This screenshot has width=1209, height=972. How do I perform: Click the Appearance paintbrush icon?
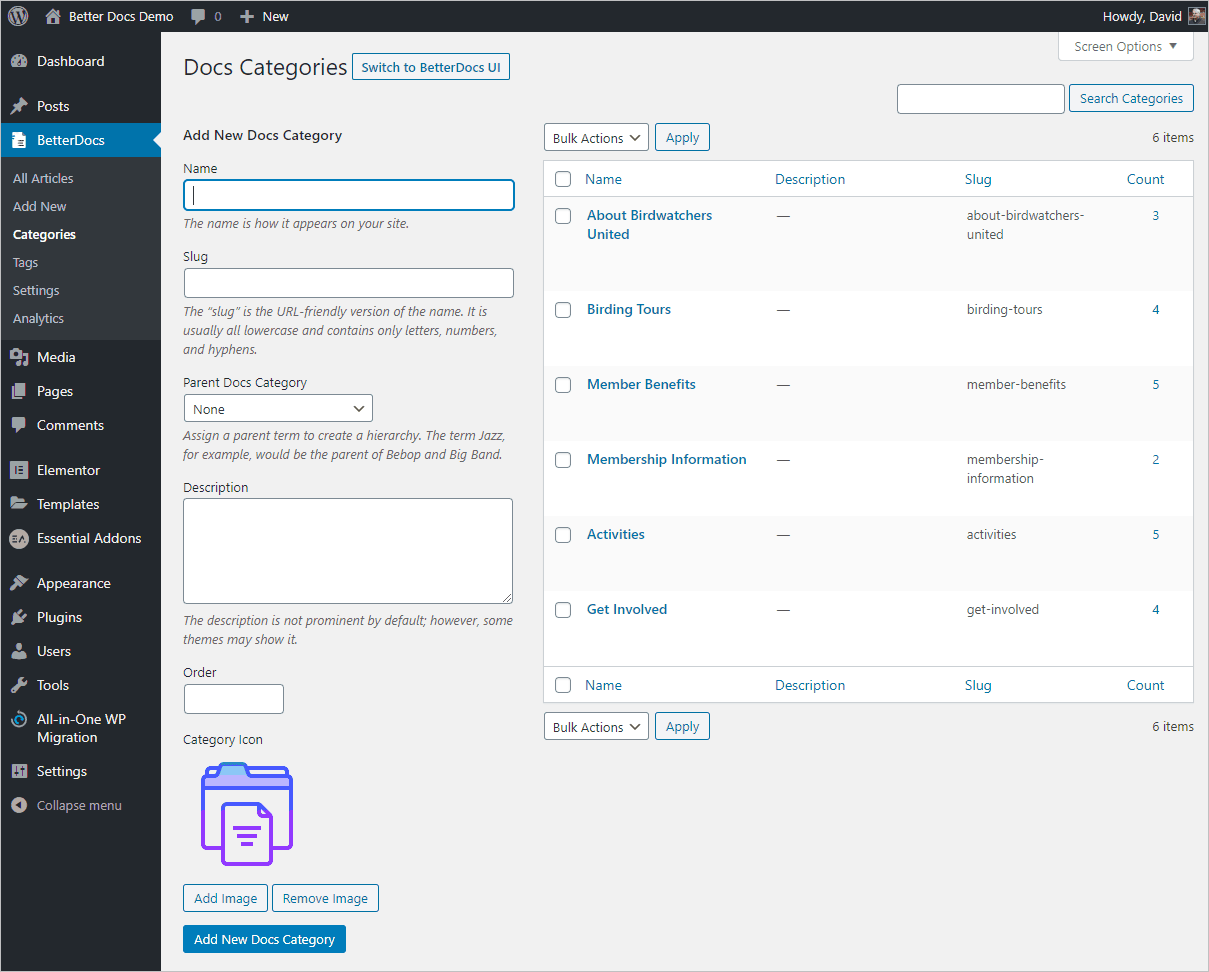point(19,583)
